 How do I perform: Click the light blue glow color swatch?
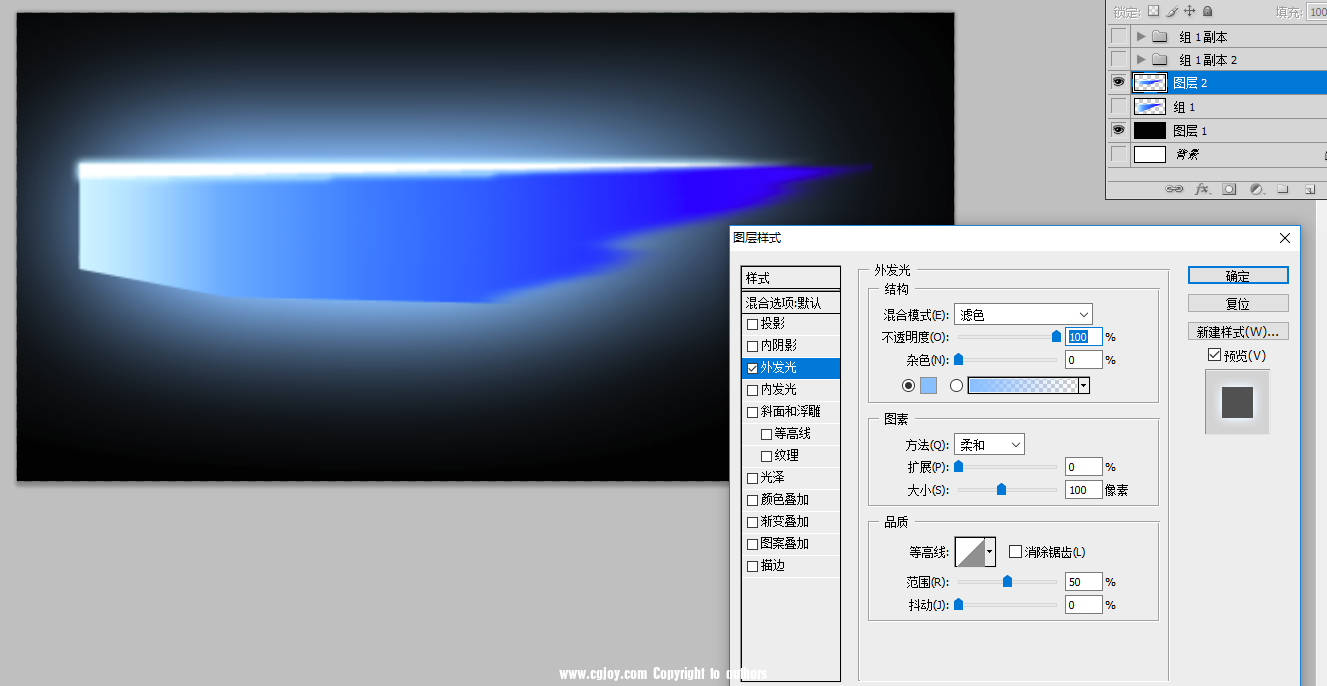click(928, 385)
